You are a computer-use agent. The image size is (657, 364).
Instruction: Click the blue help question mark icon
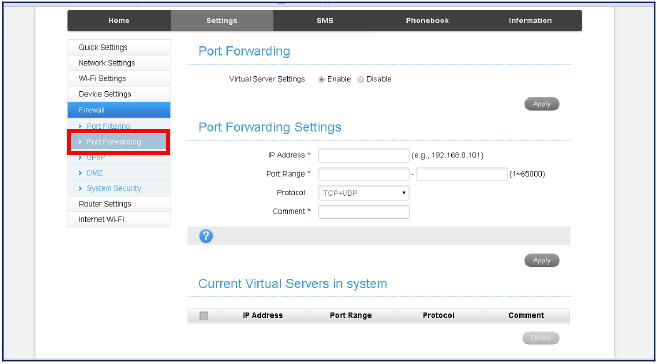coord(206,236)
